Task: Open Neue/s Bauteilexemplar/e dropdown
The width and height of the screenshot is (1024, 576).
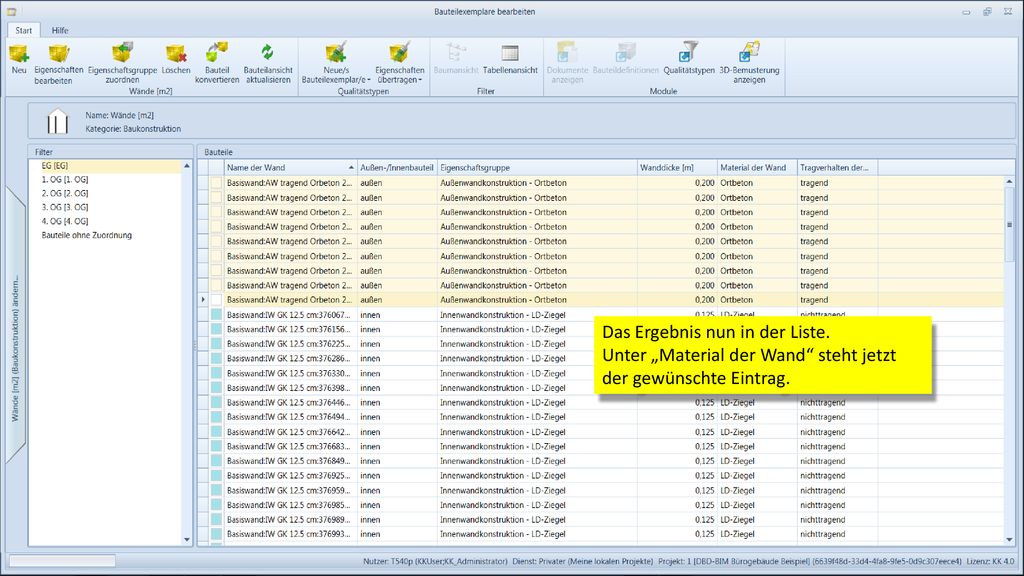Action: click(336, 63)
